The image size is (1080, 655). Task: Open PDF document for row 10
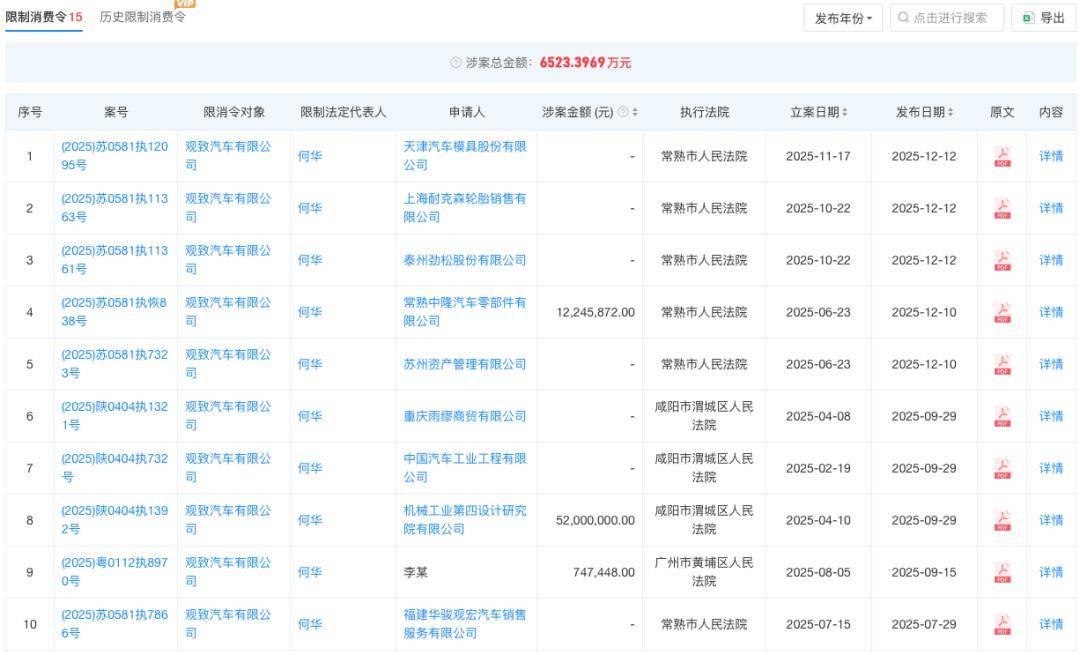pos(1002,625)
